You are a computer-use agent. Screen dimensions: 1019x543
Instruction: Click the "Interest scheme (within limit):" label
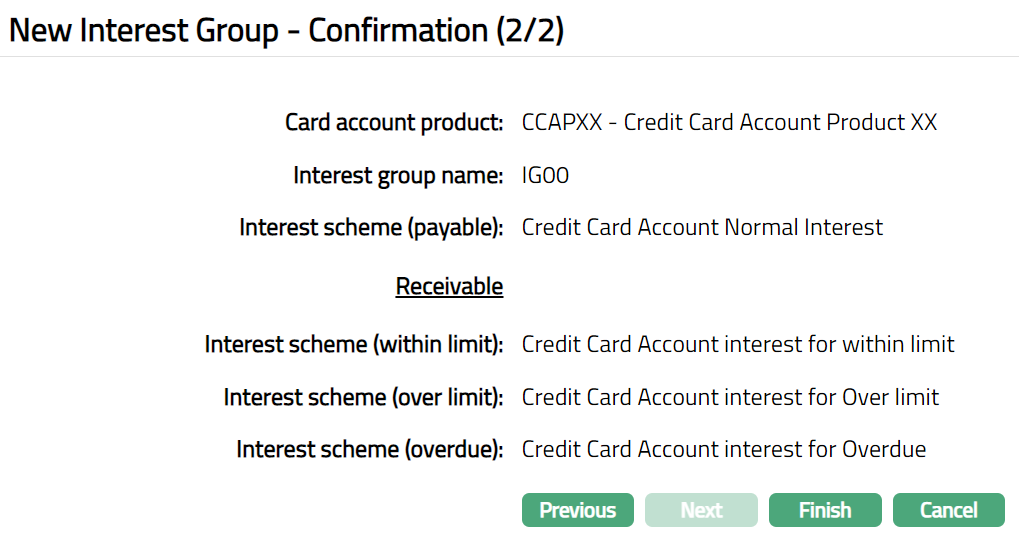(x=353, y=345)
